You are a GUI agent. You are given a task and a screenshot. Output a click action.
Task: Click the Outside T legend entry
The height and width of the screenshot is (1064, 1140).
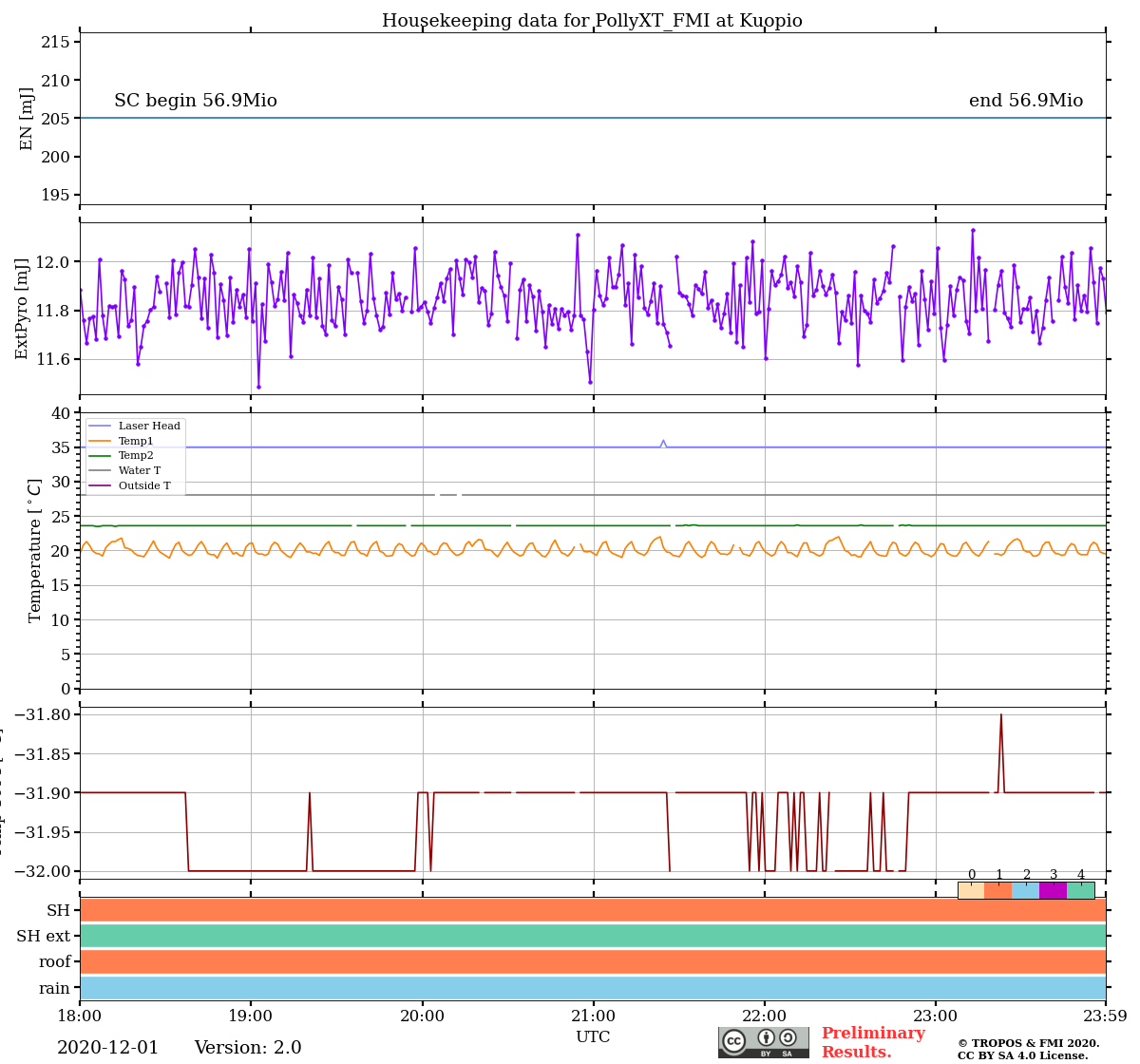click(x=129, y=485)
